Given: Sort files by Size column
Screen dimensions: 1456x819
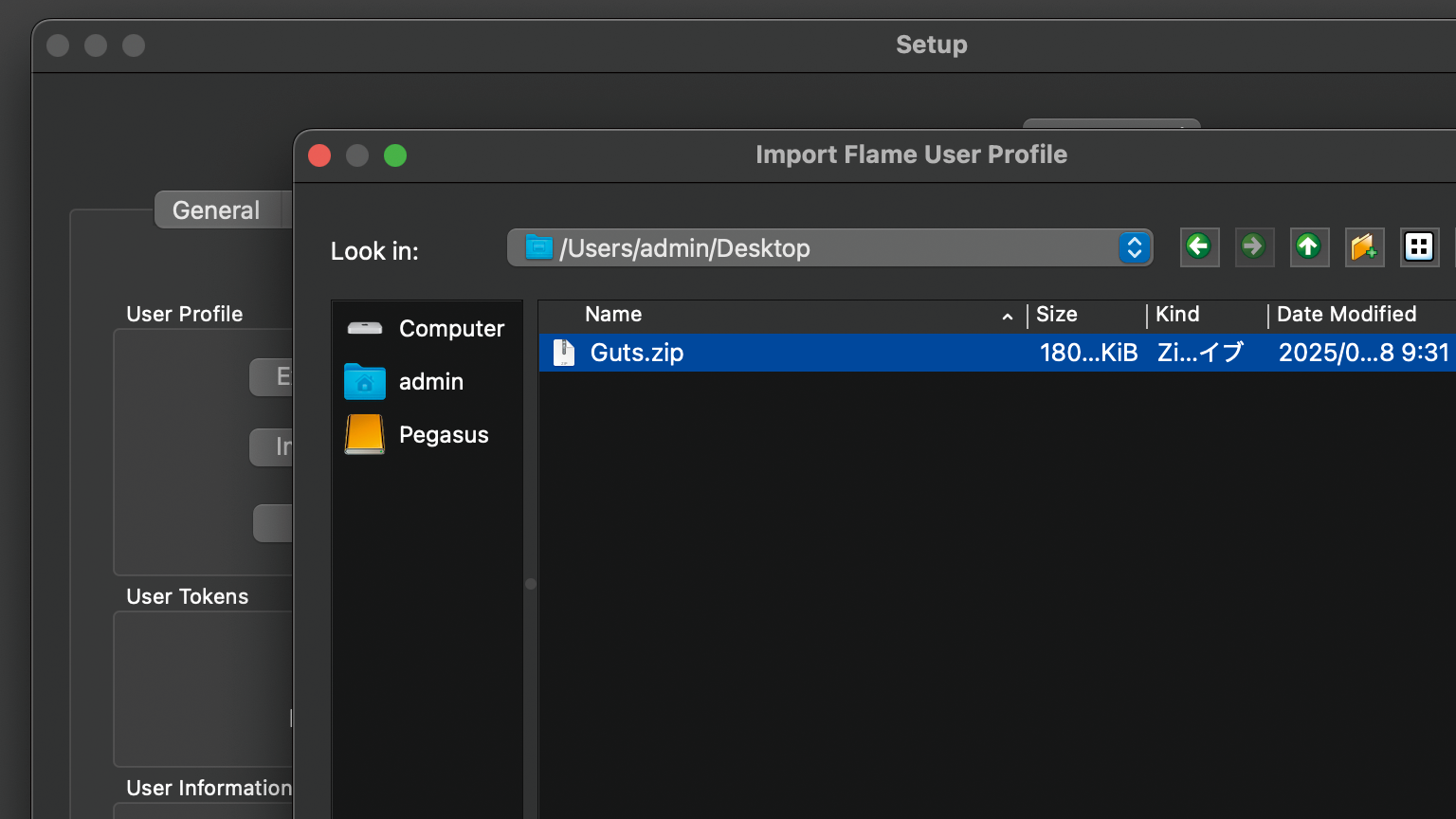Looking at the screenshot, I should 1057,315.
